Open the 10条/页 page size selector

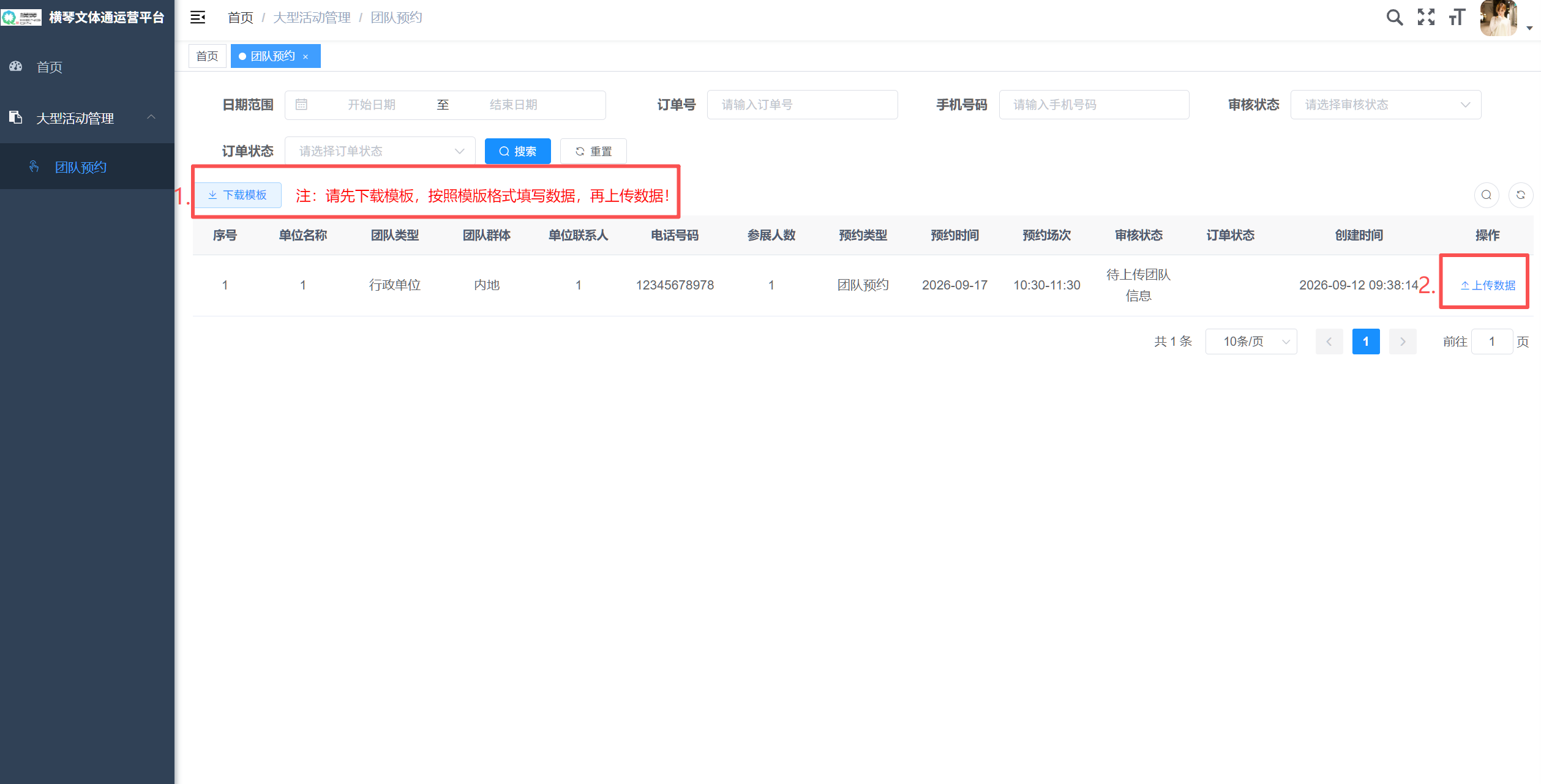[1251, 342]
